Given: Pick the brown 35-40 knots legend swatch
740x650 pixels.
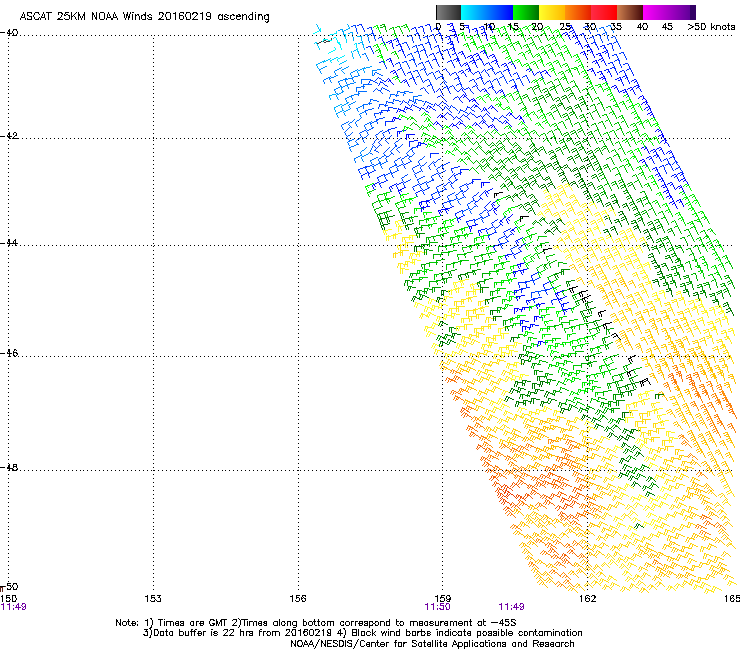Looking at the screenshot, I should [630, 12].
